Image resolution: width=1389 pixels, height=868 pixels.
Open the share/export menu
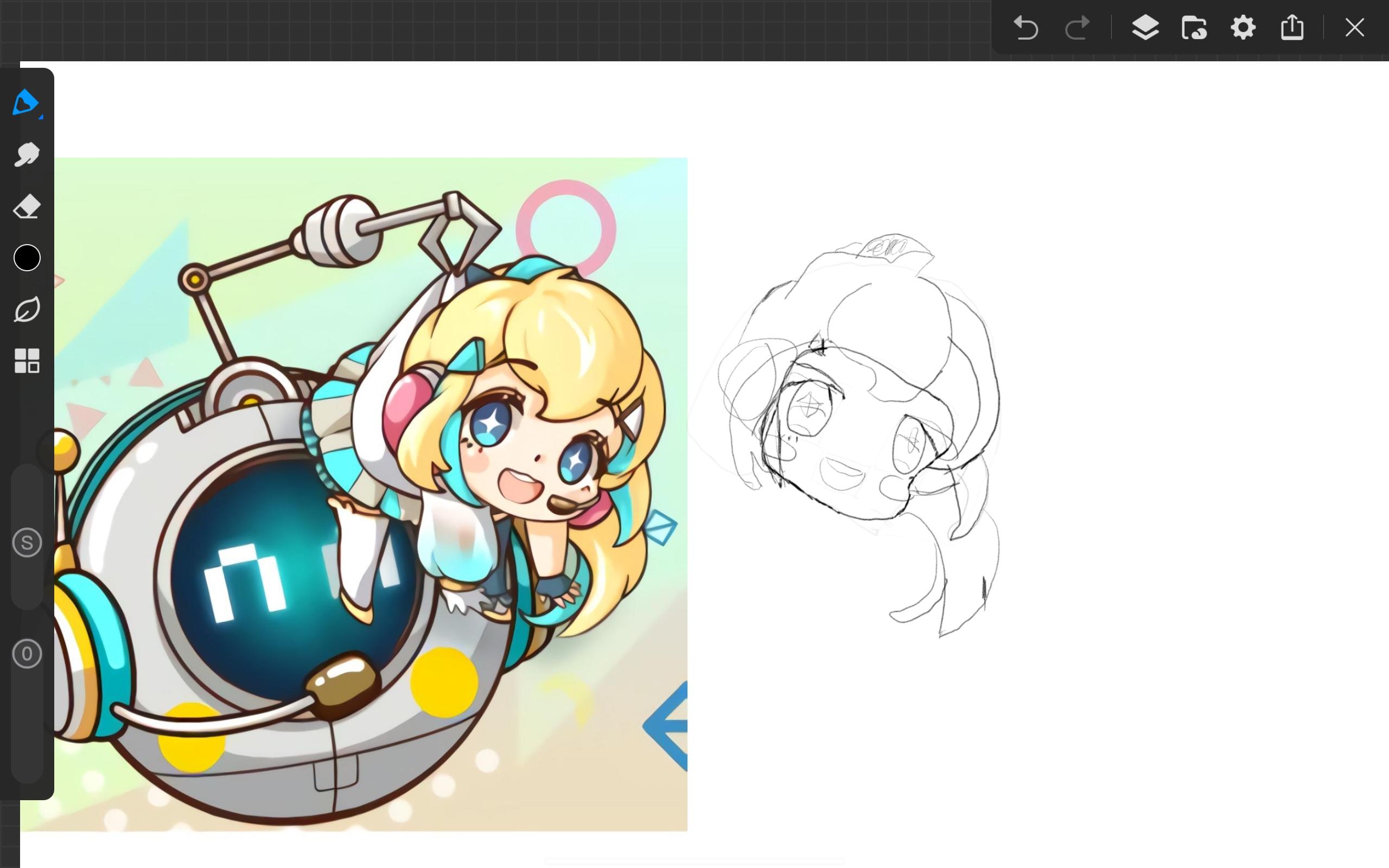click(1292, 27)
